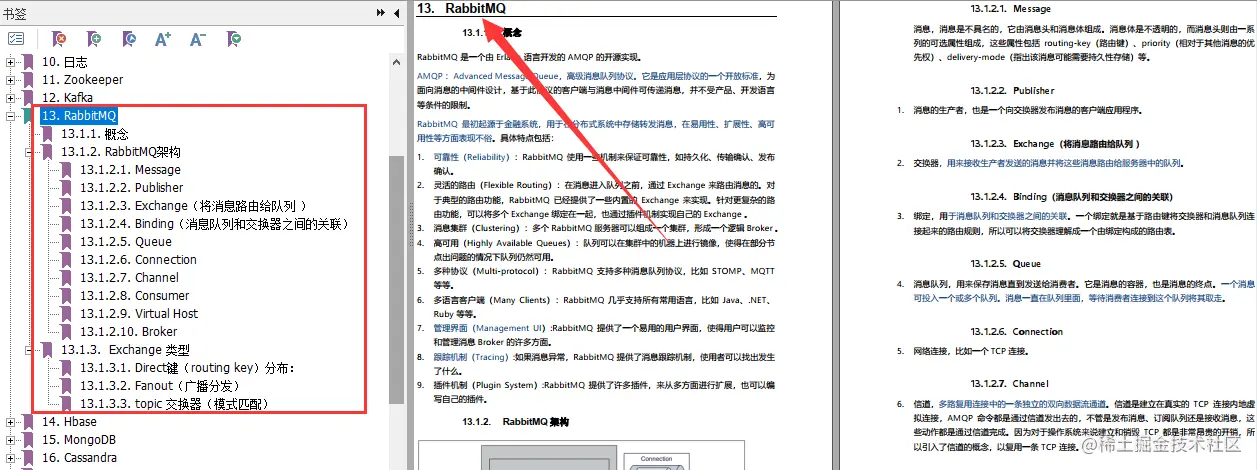Select the 14. Hbase bookmark label
The image size is (1257, 470).
point(69,422)
